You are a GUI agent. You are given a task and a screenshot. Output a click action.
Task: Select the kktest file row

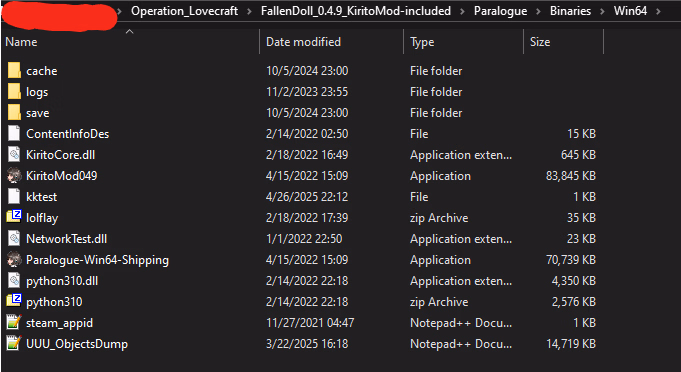302,197
